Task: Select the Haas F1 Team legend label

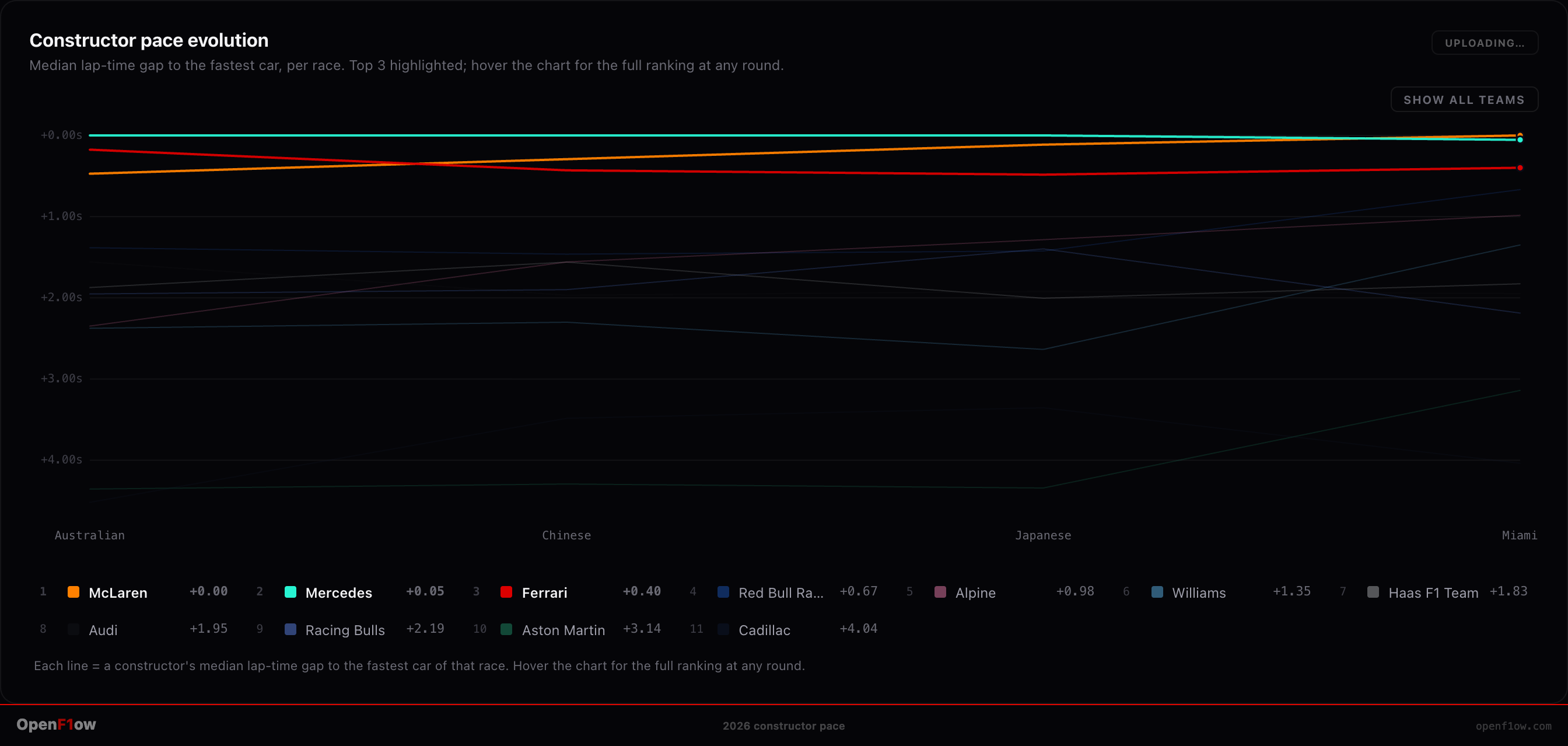Action: [1433, 592]
